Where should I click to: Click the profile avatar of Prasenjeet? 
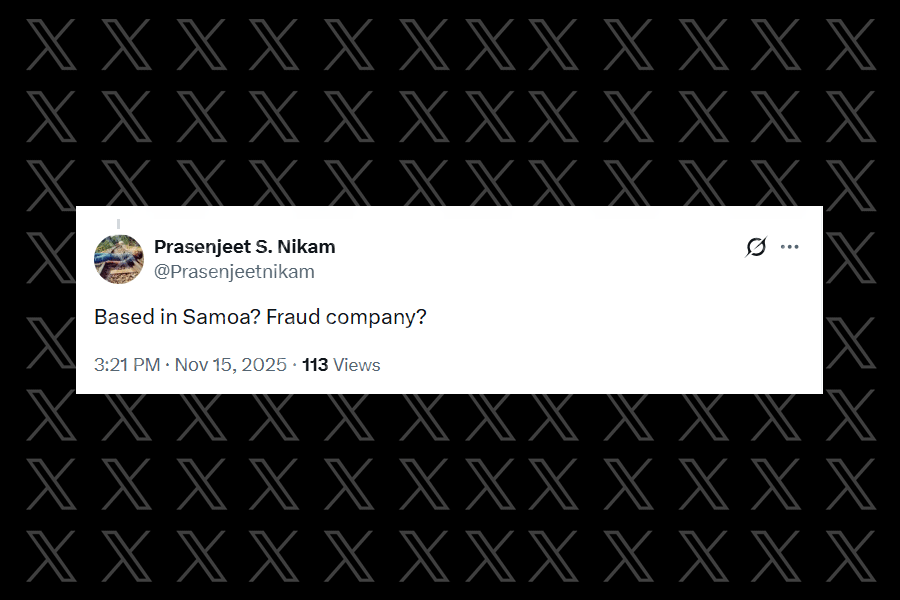click(119, 259)
